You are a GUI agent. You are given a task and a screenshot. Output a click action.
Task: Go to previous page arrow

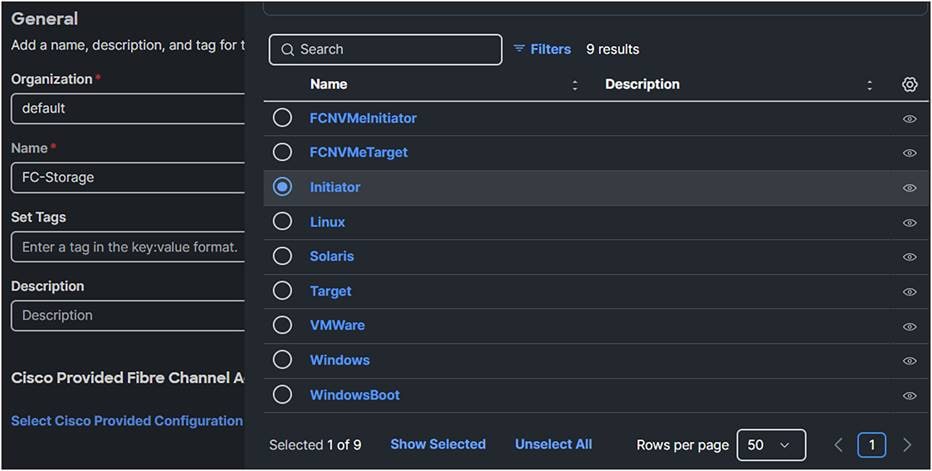tap(838, 445)
